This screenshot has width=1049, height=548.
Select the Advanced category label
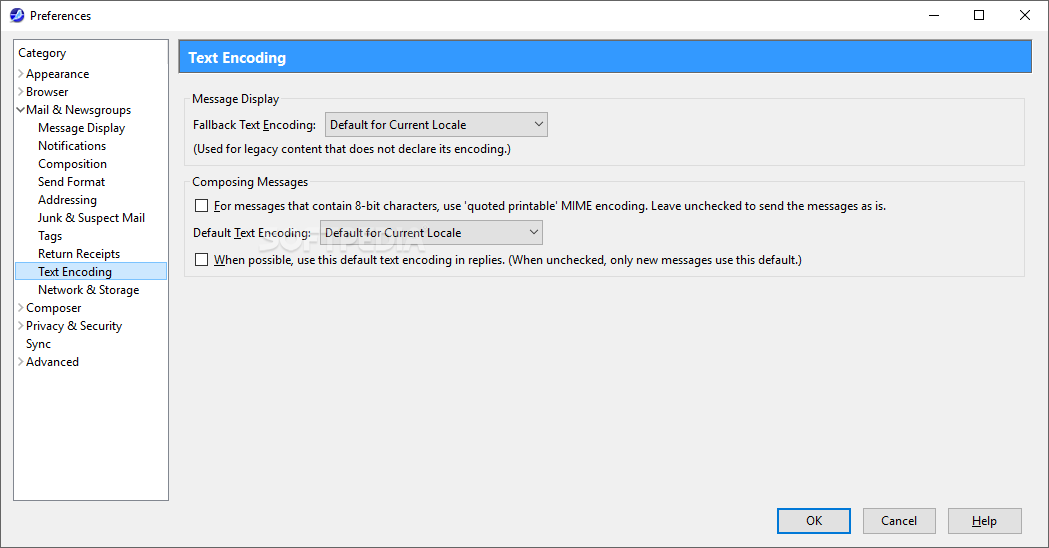click(52, 362)
